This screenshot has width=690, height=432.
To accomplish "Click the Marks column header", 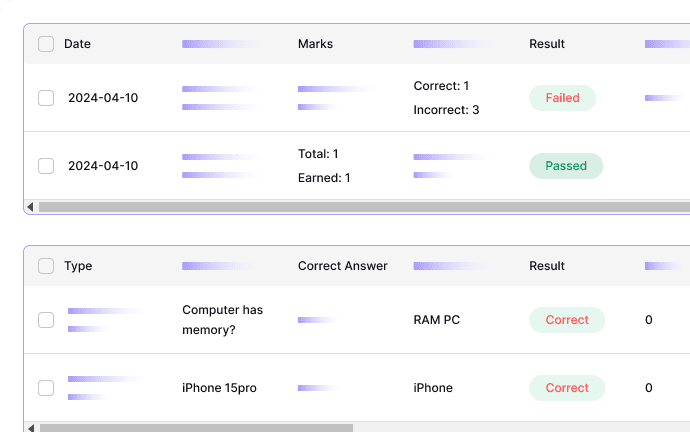I will [315, 44].
